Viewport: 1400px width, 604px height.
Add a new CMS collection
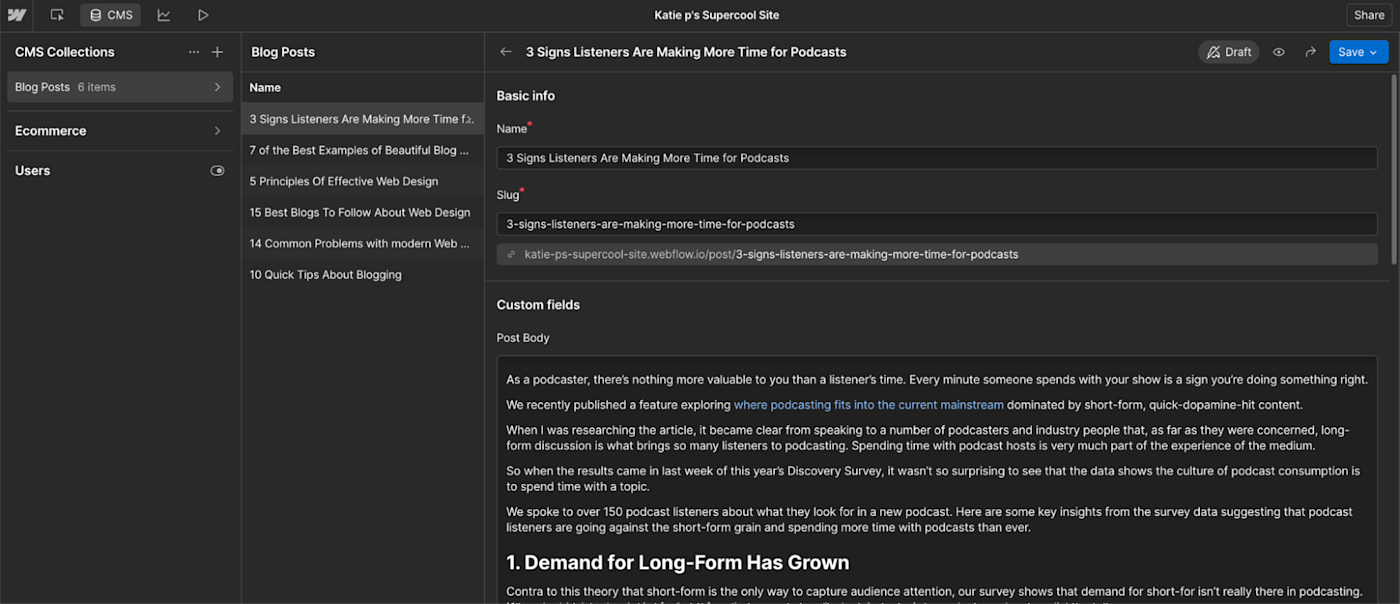[218, 52]
